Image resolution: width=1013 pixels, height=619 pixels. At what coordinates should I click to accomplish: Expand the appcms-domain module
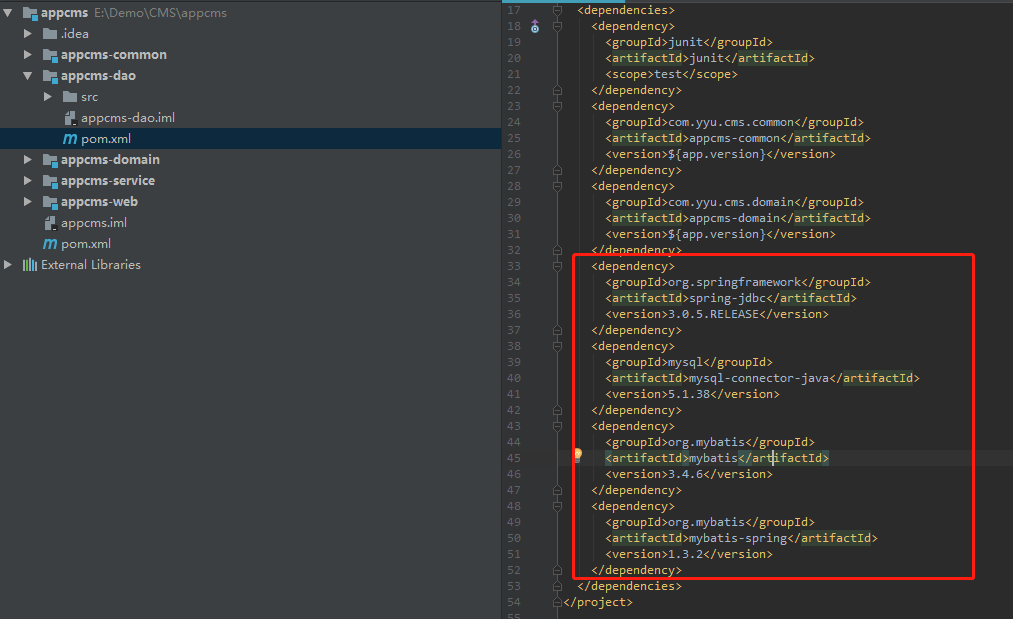28,160
